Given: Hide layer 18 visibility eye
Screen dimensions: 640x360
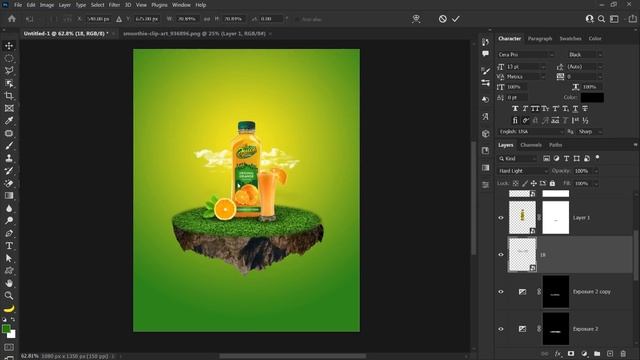Looking at the screenshot, I should (501, 255).
